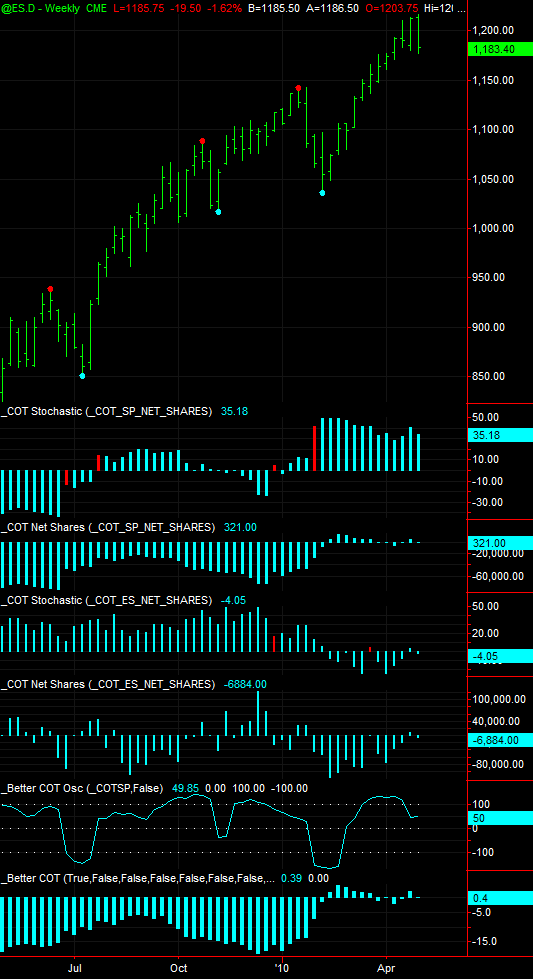This screenshot has width=533, height=979.
Task: Click the cyan 321.00 axis value tag
Action: tap(500, 543)
